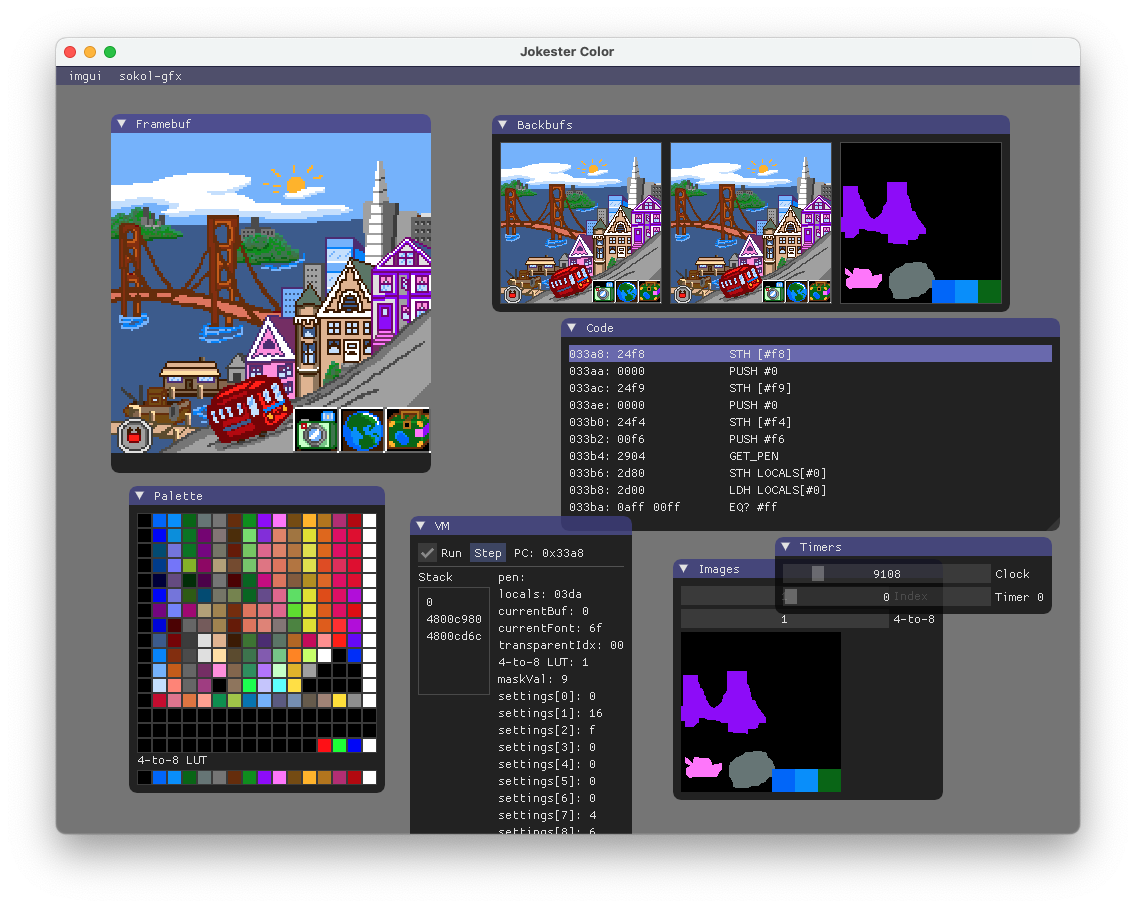This screenshot has width=1136, height=908.
Task: Click the Jokester Color window title
Action: [567, 51]
